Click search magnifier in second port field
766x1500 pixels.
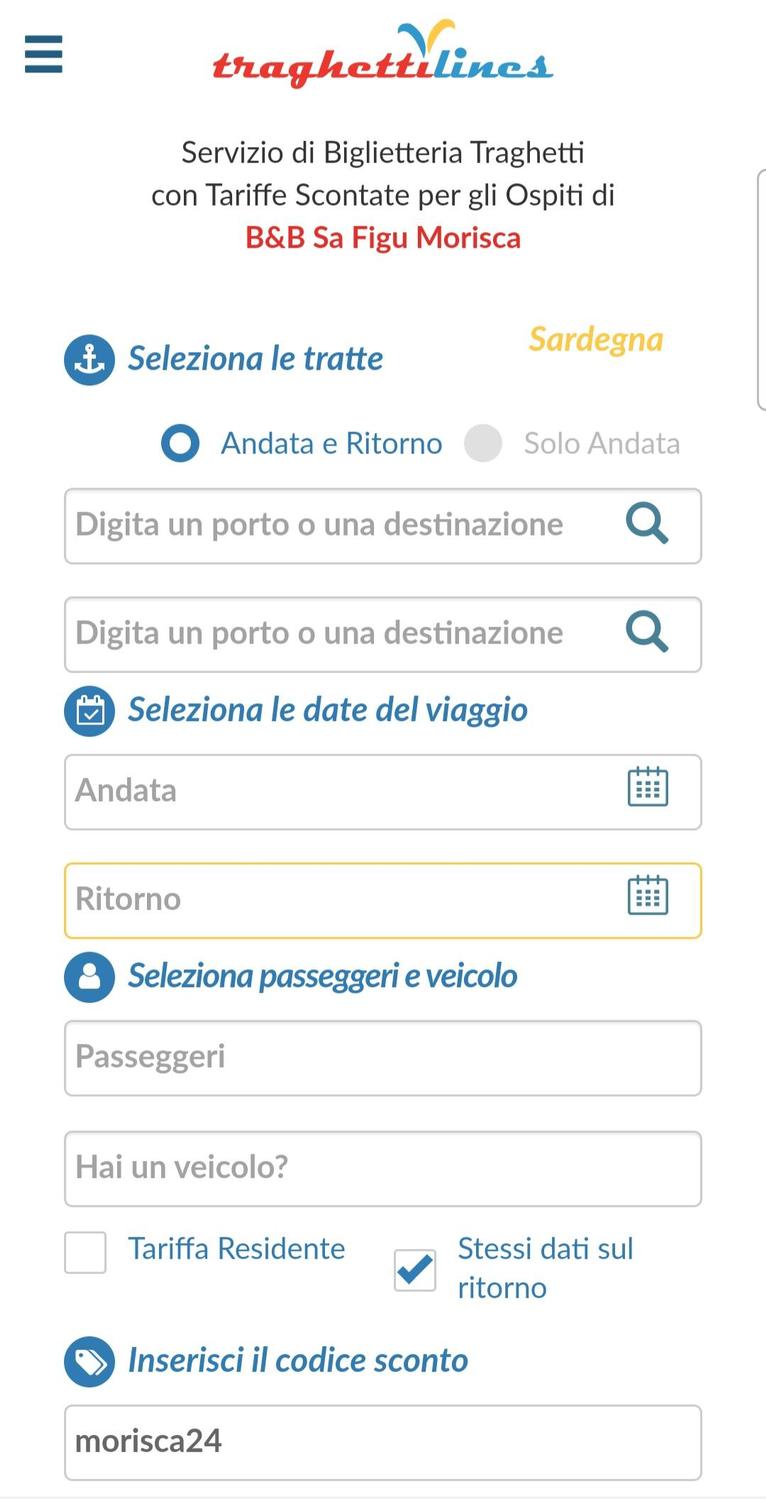pyautogui.click(x=647, y=632)
